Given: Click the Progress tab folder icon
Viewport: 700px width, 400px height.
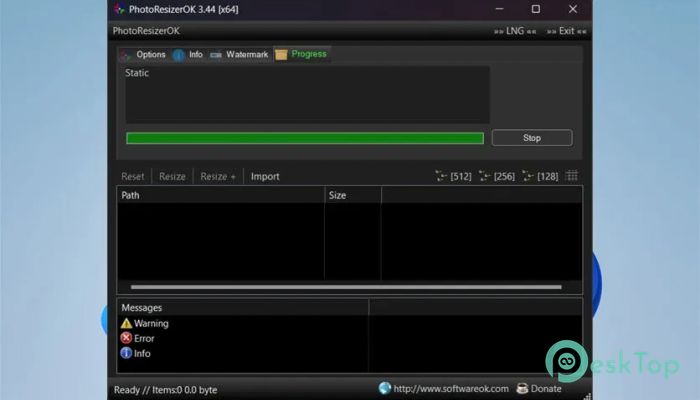Looking at the screenshot, I should click(x=281, y=54).
